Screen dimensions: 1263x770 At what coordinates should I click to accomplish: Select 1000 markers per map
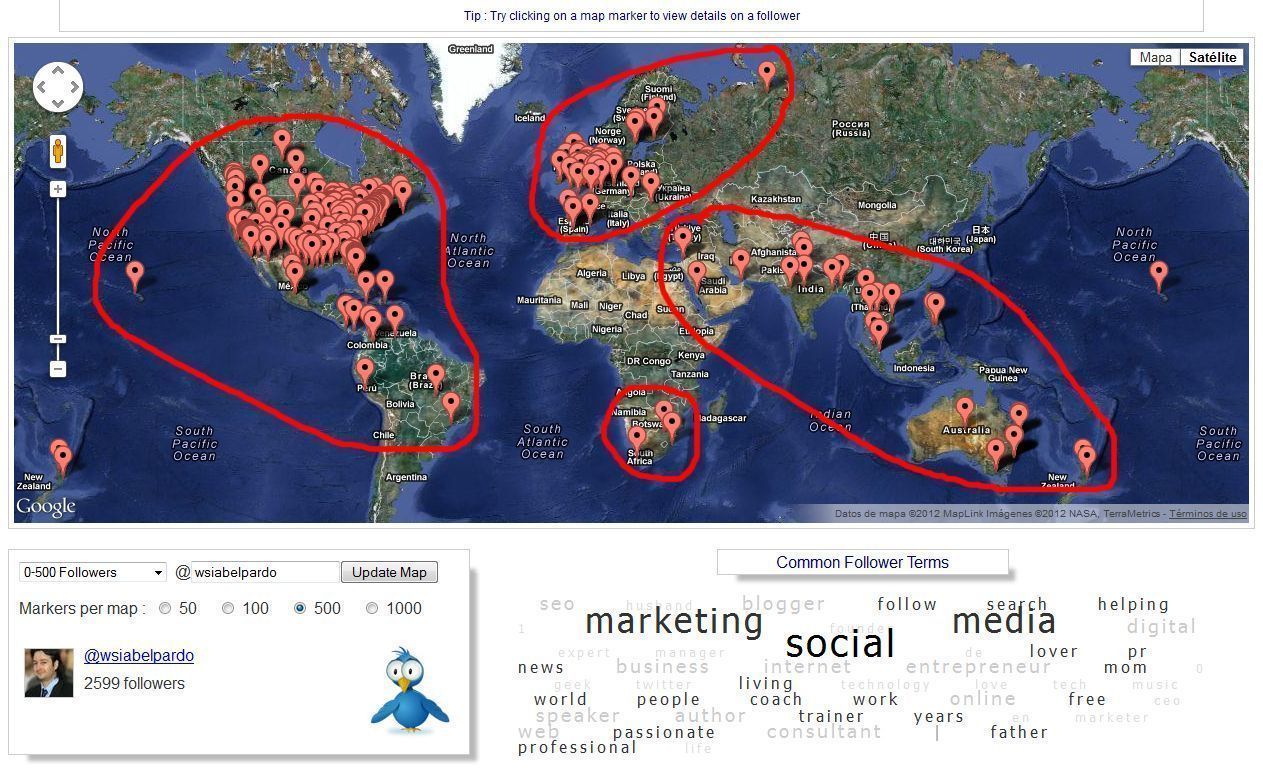click(x=372, y=608)
